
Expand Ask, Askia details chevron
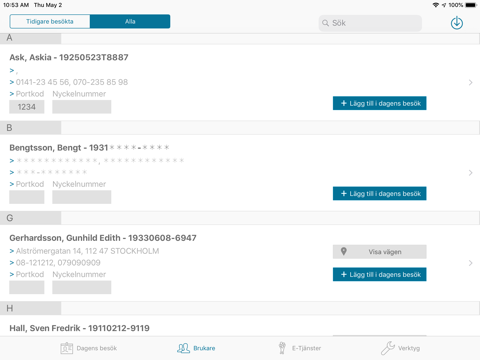coord(470,82)
